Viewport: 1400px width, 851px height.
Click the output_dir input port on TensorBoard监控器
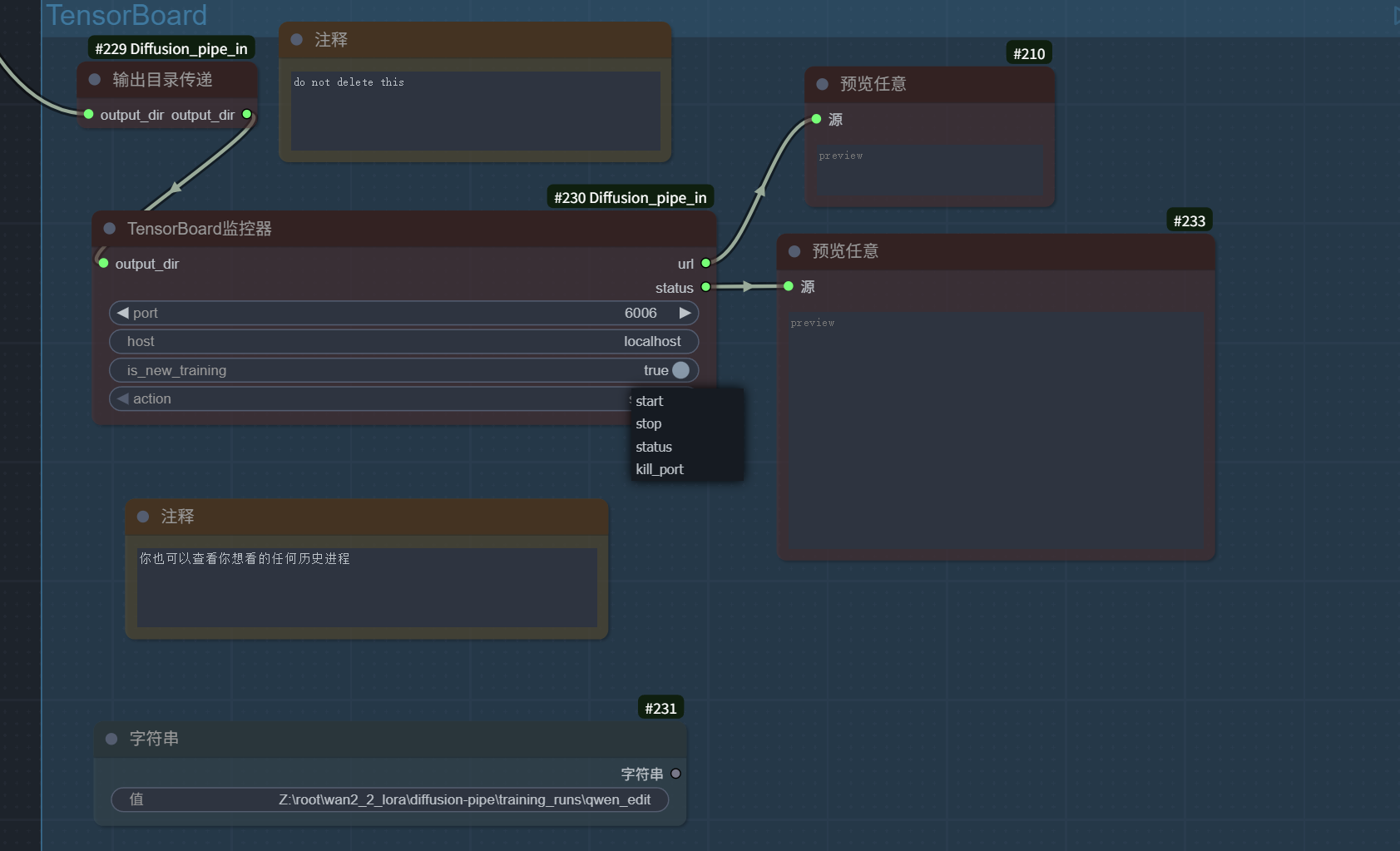click(x=104, y=264)
